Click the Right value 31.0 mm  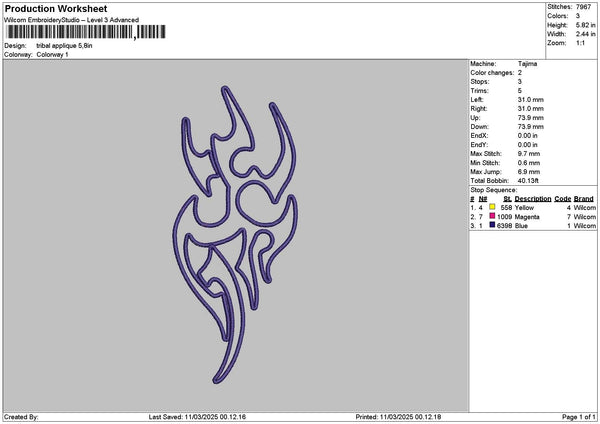tap(530, 109)
